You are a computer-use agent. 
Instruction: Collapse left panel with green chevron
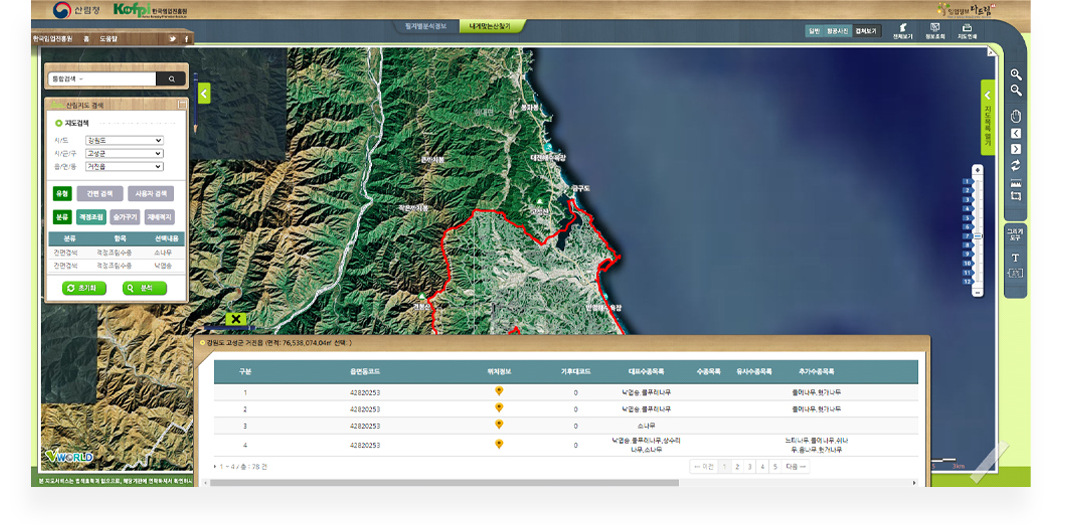point(205,92)
